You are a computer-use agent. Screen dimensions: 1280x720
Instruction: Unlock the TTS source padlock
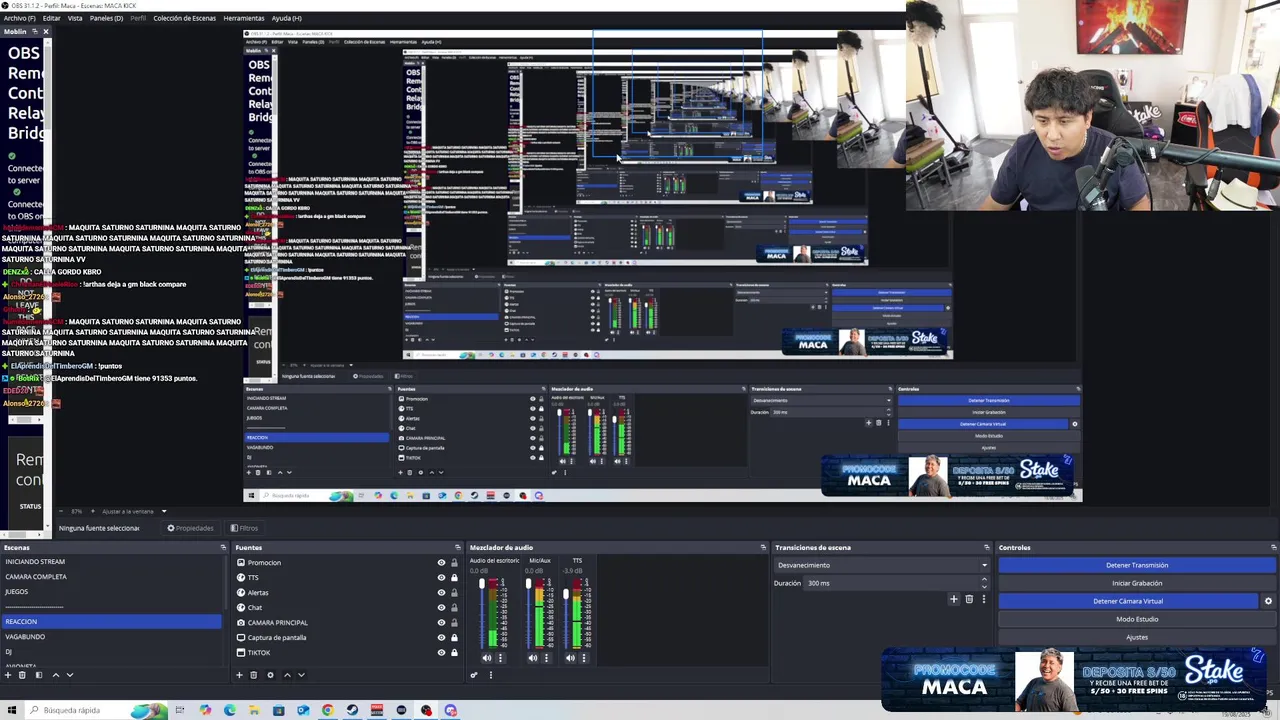[454, 578]
